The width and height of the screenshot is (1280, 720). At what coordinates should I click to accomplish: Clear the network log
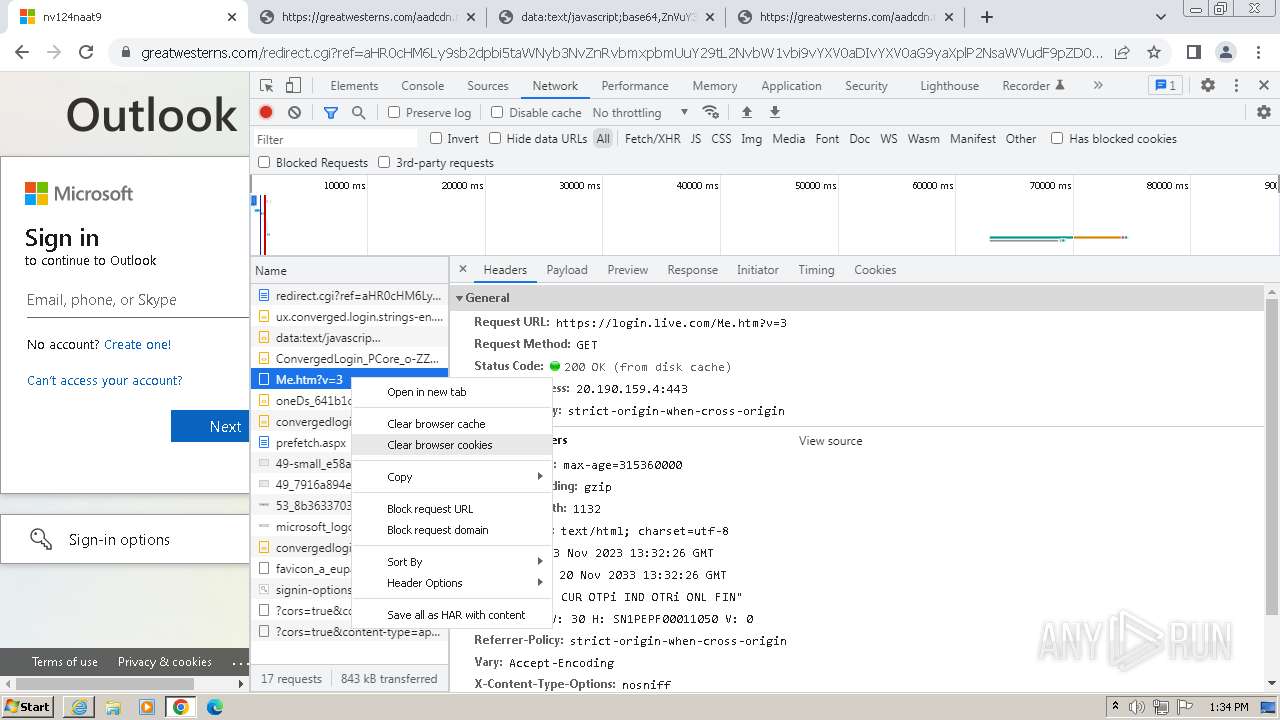pyautogui.click(x=294, y=113)
